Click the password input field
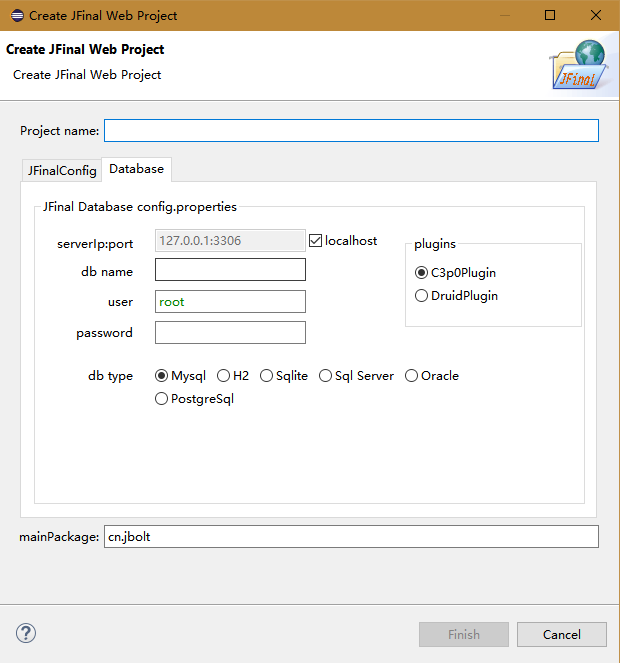This screenshot has height=663, width=620. click(x=230, y=332)
